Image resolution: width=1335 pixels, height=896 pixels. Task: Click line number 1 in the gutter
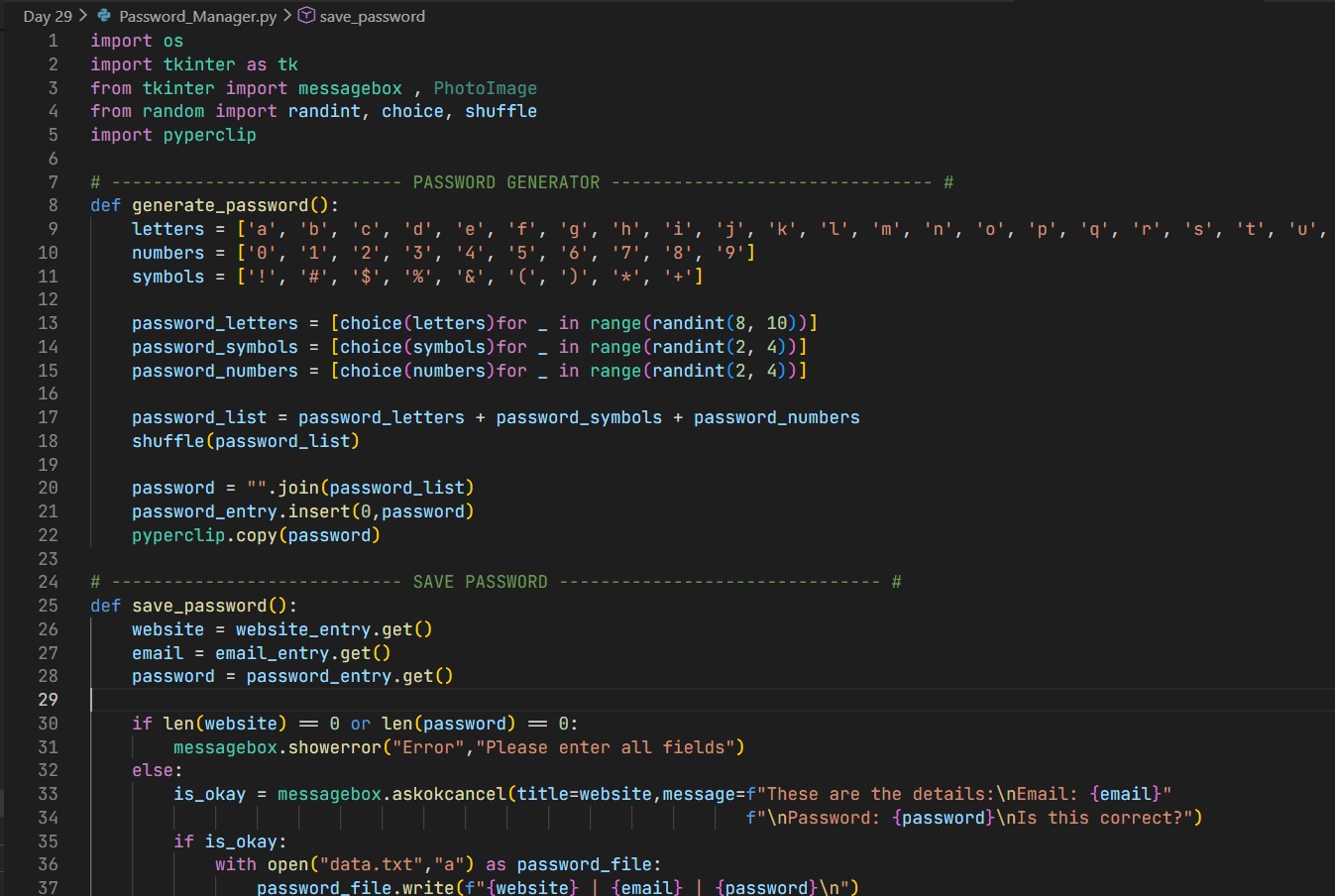tap(54, 41)
